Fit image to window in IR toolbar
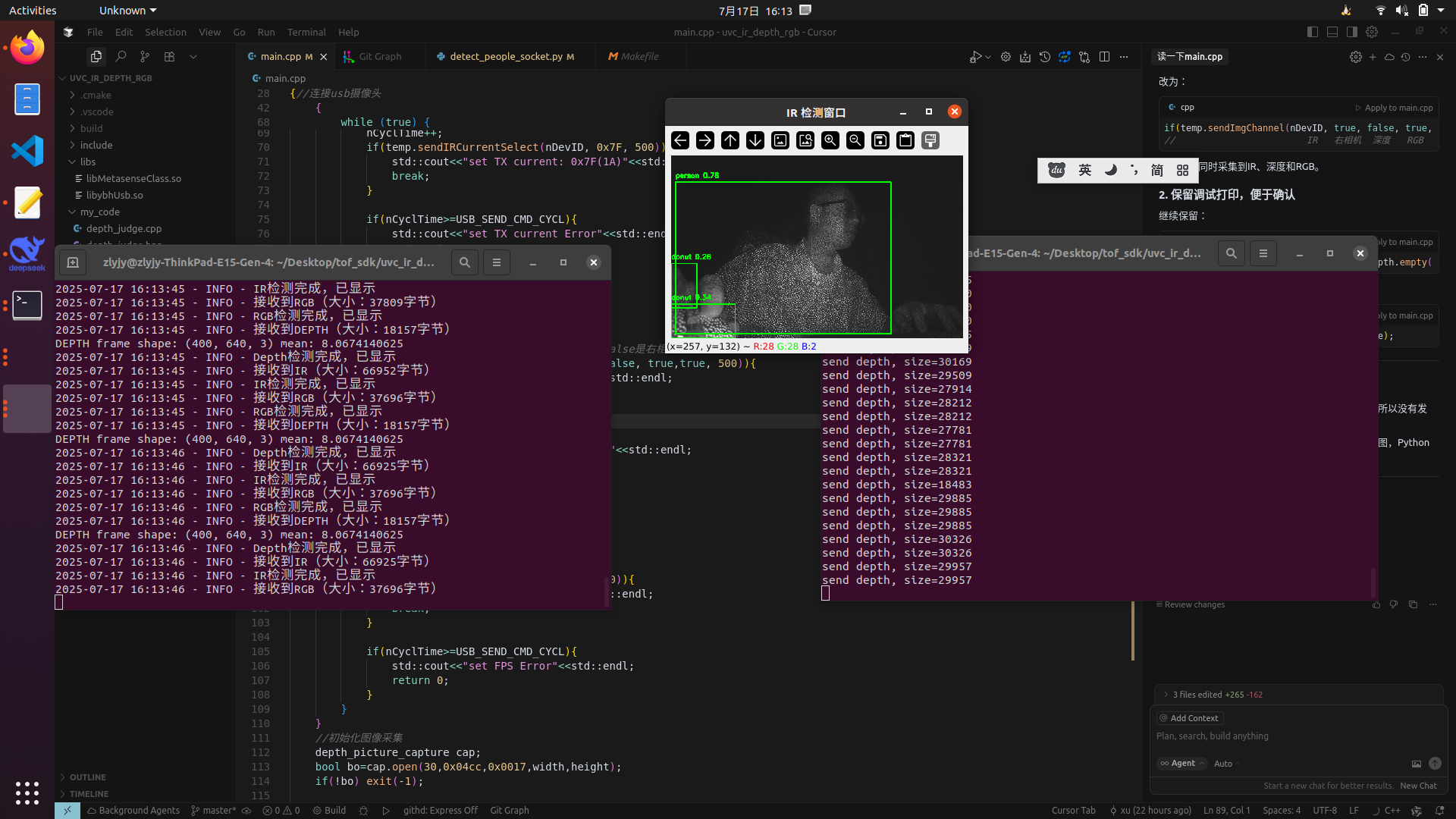The image size is (1456, 819). 805,140
